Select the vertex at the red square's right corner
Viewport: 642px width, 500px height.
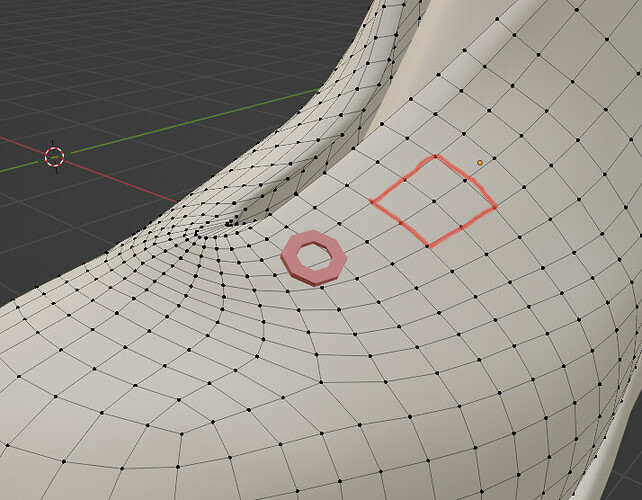click(495, 208)
